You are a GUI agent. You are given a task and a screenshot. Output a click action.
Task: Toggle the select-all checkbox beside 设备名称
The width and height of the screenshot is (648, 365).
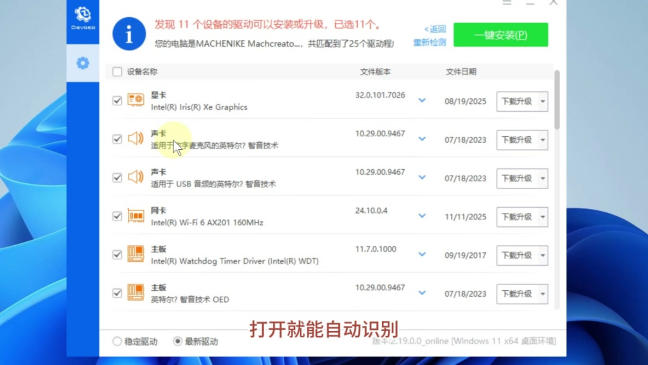click(x=117, y=72)
